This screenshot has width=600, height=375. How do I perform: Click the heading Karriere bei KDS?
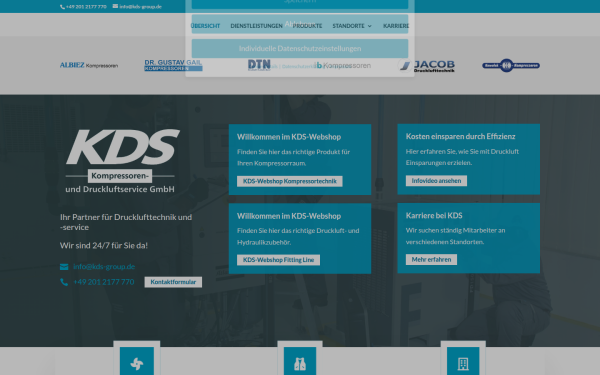click(x=434, y=216)
